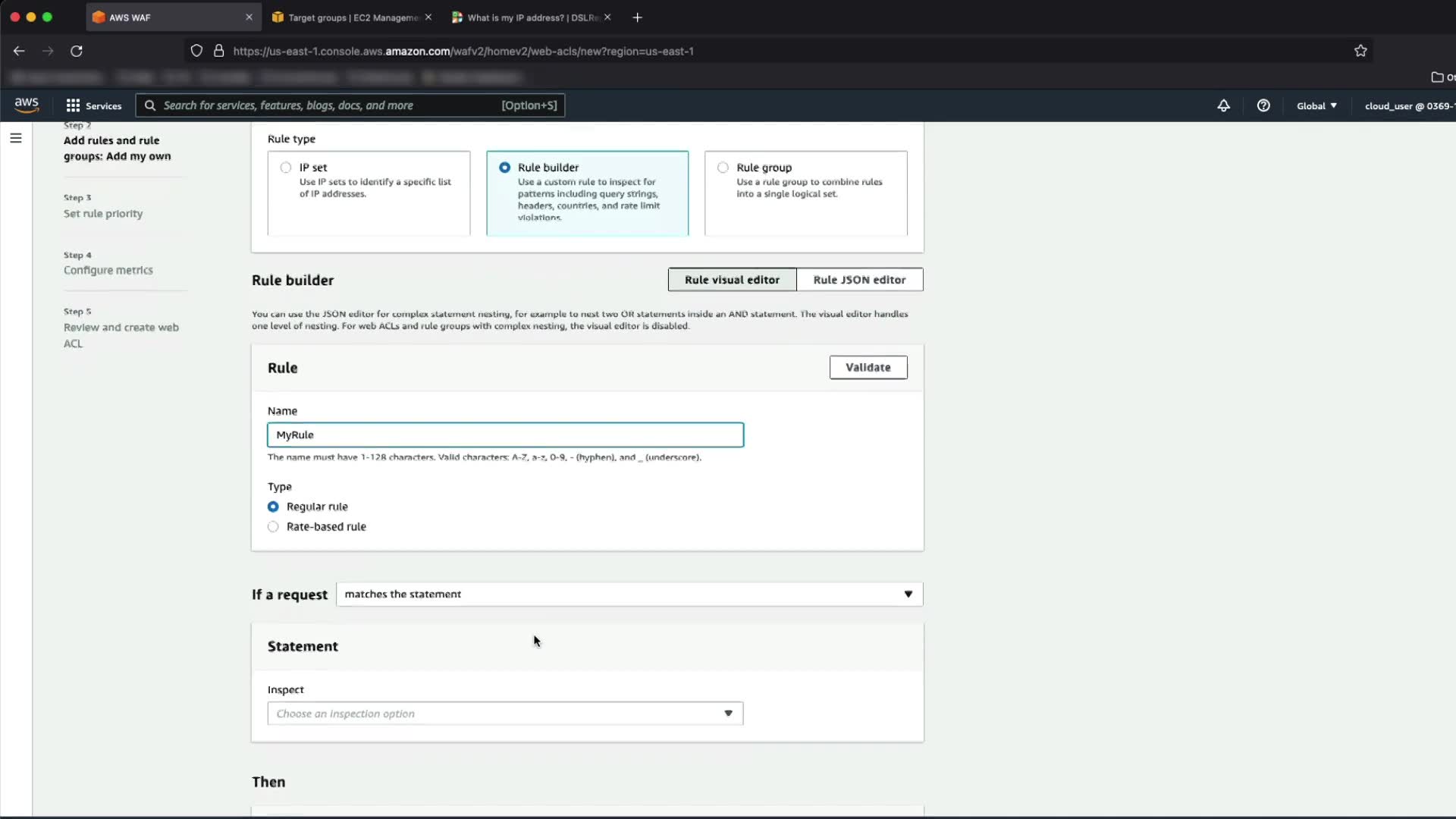1456x819 pixels.
Task: Click the rule Name input field
Action: [x=505, y=435]
